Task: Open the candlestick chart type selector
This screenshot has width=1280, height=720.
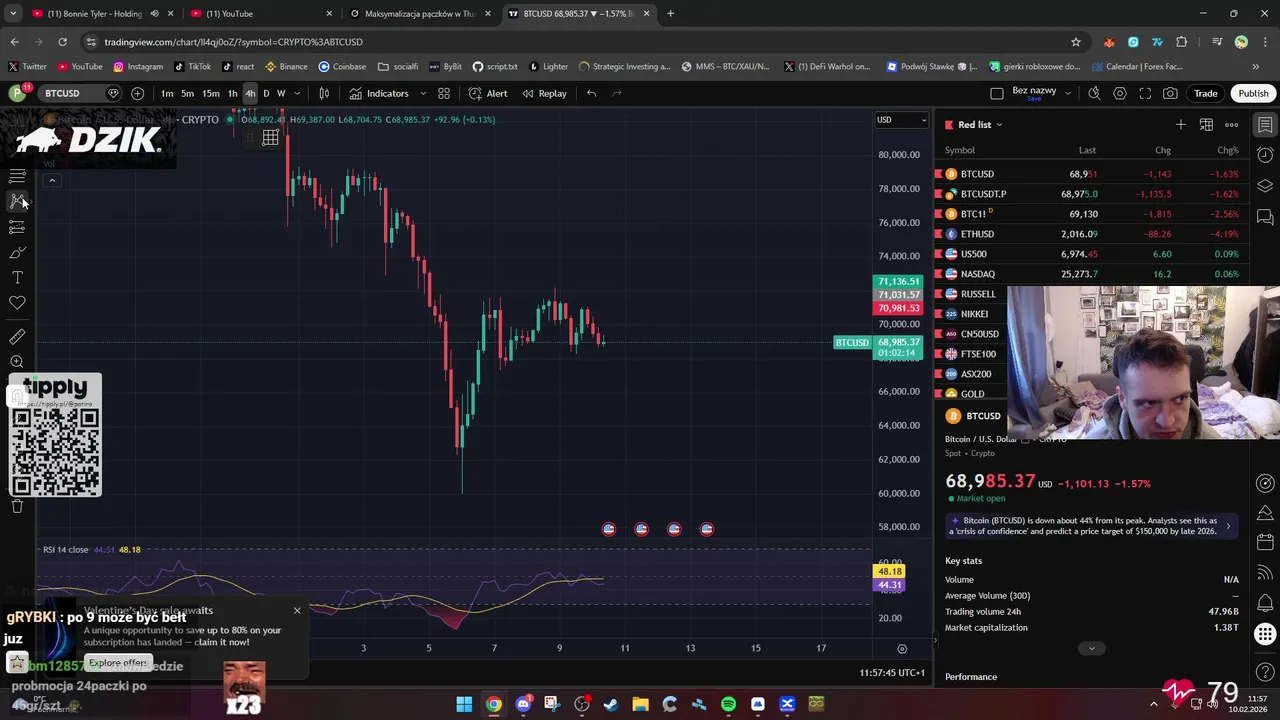Action: pyautogui.click(x=324, y=93)
